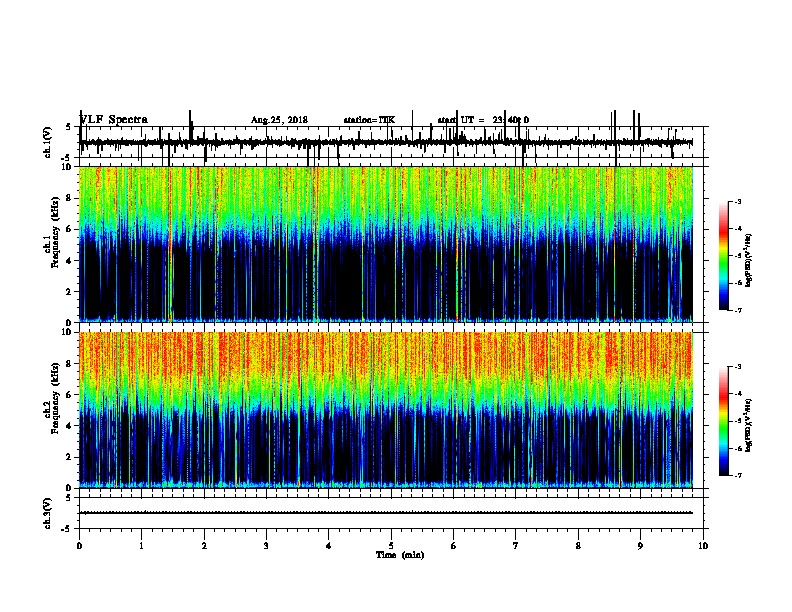Image resolution: width=792 pixels, height=612 pixels.
Task: Click the time axis tick label "1"
Action: [x=142, y=546]
